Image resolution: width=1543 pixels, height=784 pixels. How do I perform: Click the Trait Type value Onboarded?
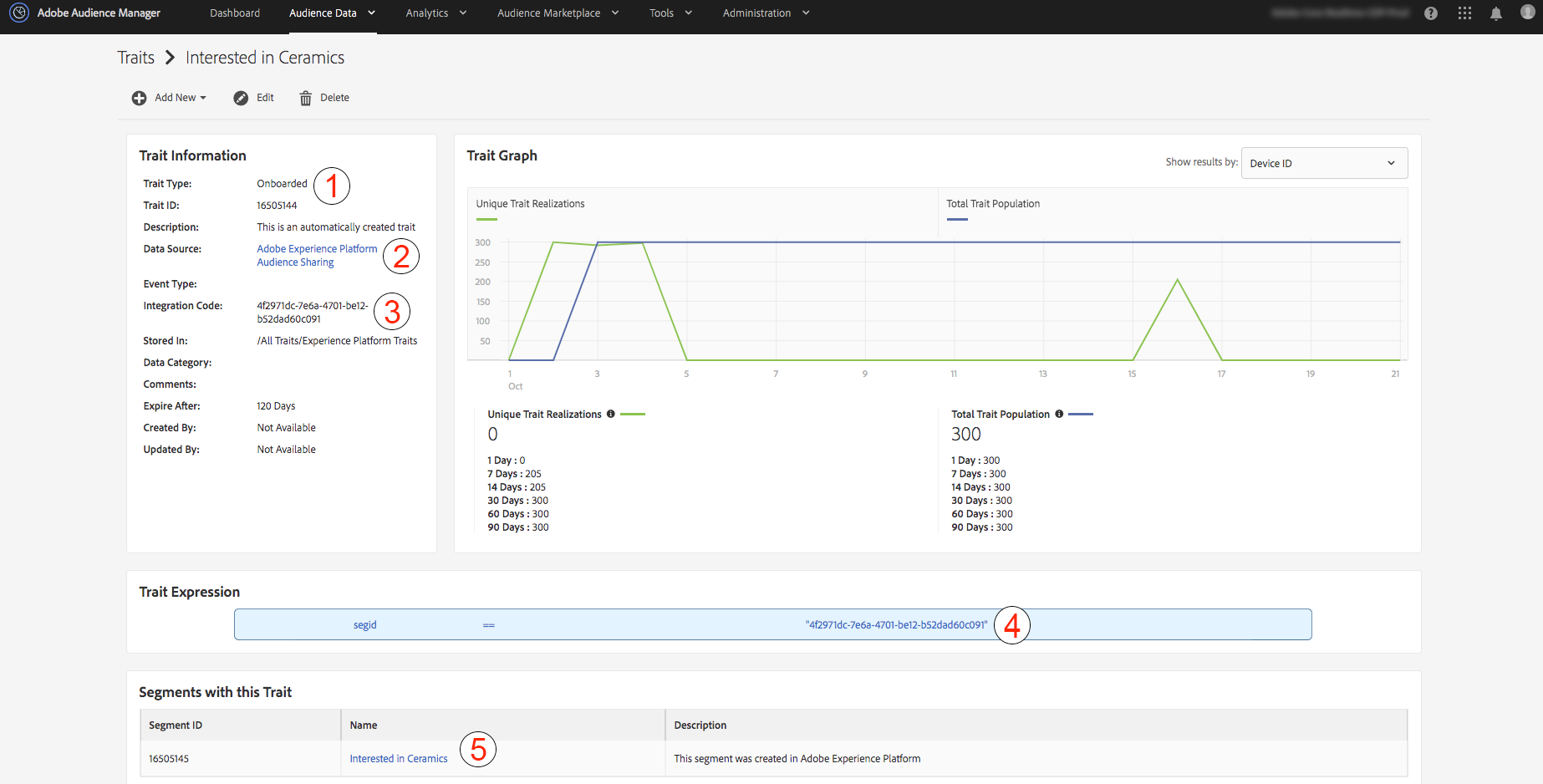click(x=282, y=184)
